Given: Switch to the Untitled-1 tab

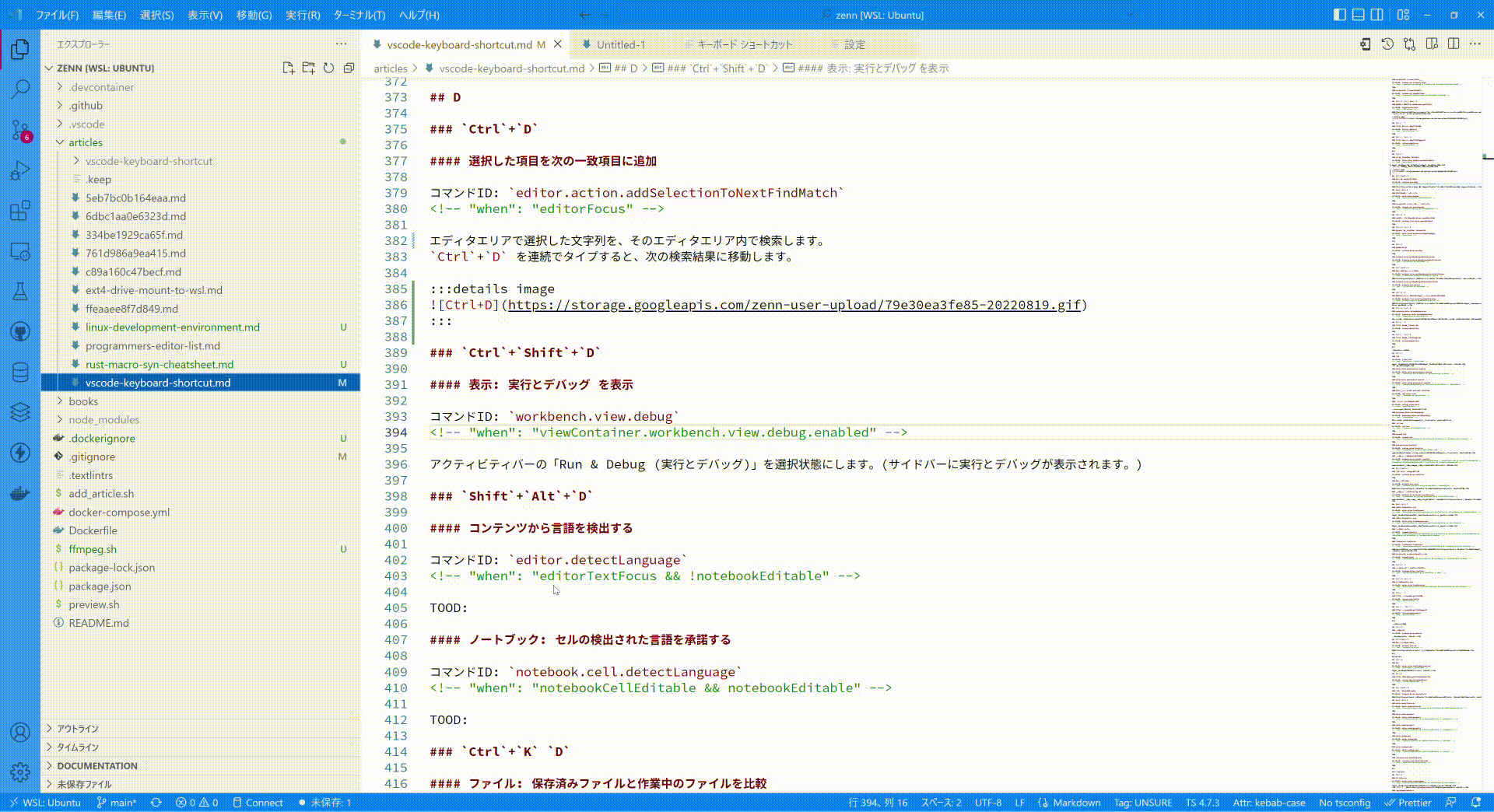Looking at the screenshot, I should [621, 44].
